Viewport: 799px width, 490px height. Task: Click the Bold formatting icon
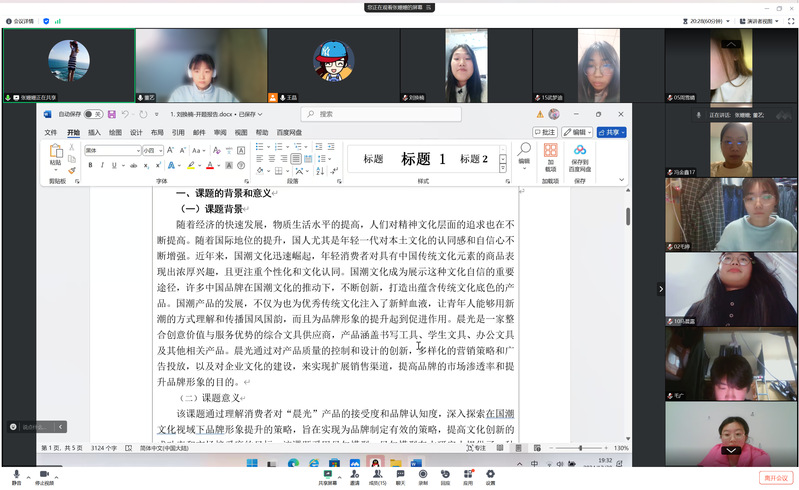pyautogui.click(x=89, y=165)
